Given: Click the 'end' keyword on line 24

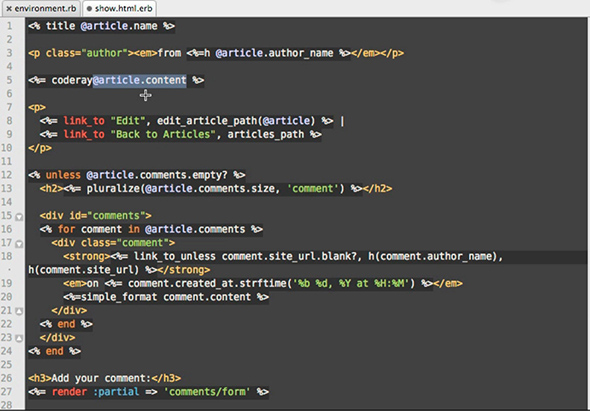Looking at the screenshot, I should [x=55, y=351].
